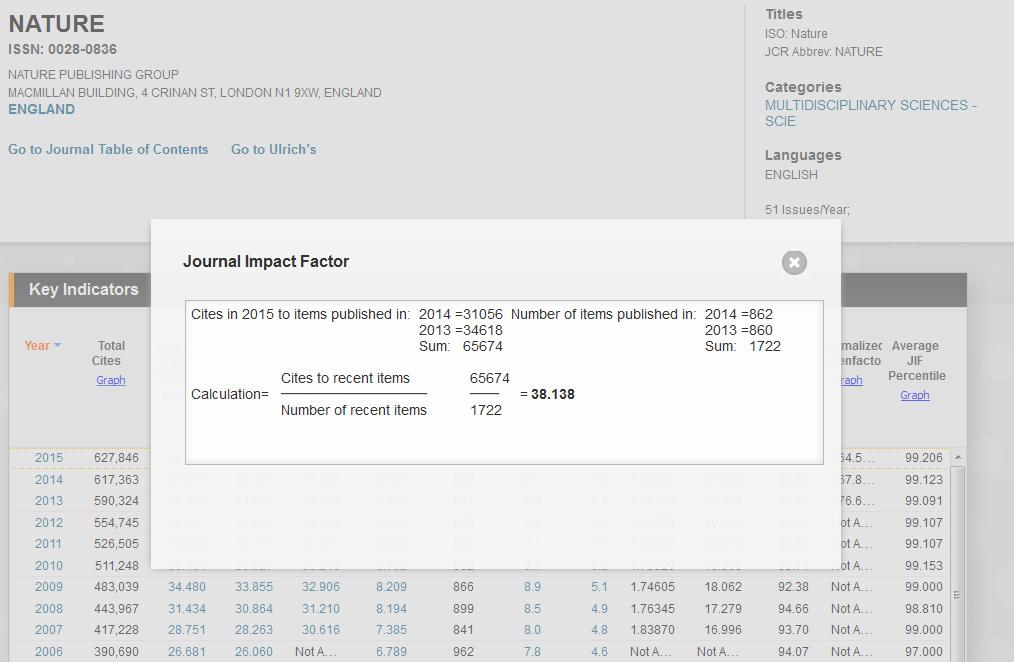1014x662 pixels.
Task: Open 2008 impact factor value 31.434
Action: coord(187,608)
